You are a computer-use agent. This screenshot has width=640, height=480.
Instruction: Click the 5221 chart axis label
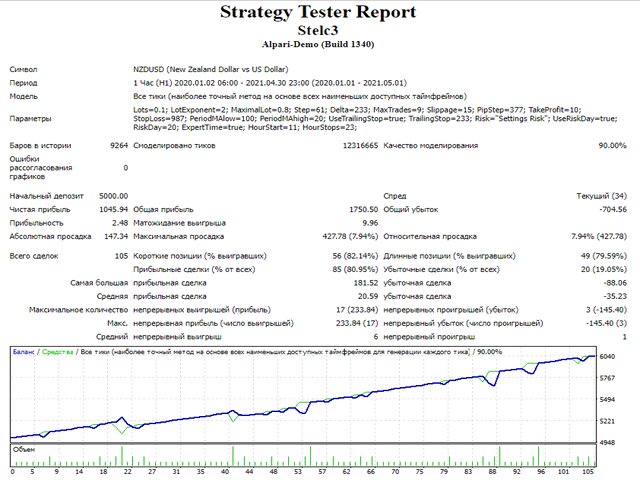pos(607,421)
